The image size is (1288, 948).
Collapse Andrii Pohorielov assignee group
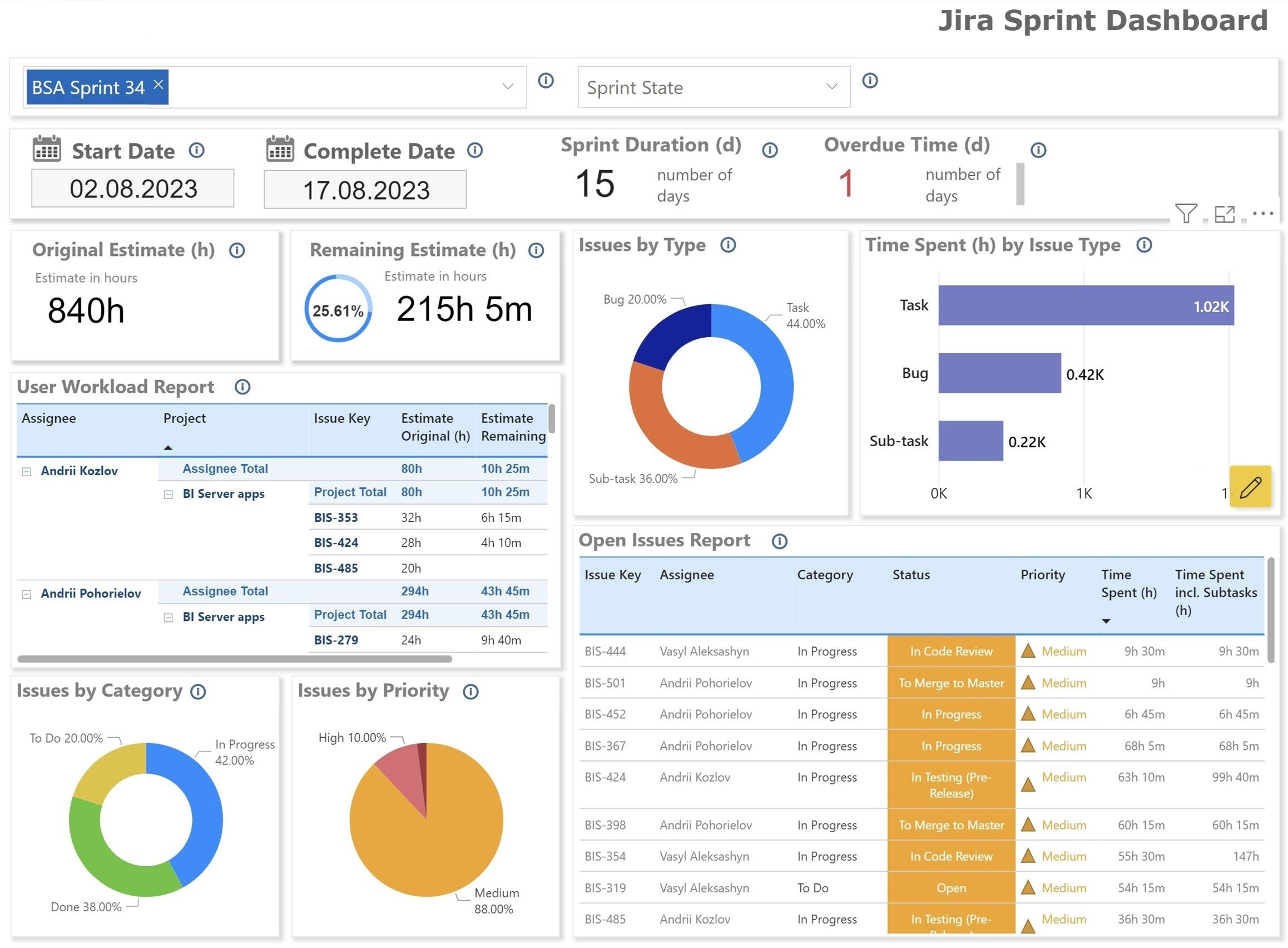(26, 595)
